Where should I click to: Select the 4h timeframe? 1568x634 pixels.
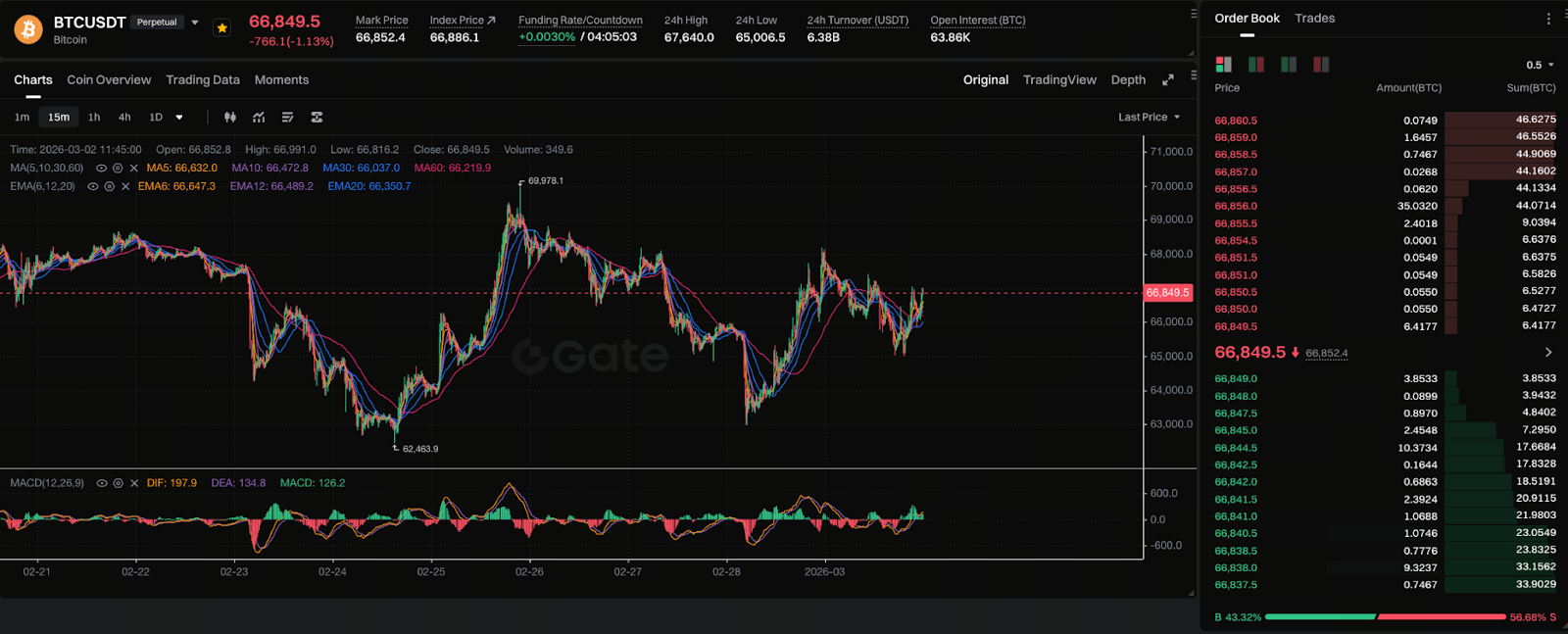(x=124, y=118)
